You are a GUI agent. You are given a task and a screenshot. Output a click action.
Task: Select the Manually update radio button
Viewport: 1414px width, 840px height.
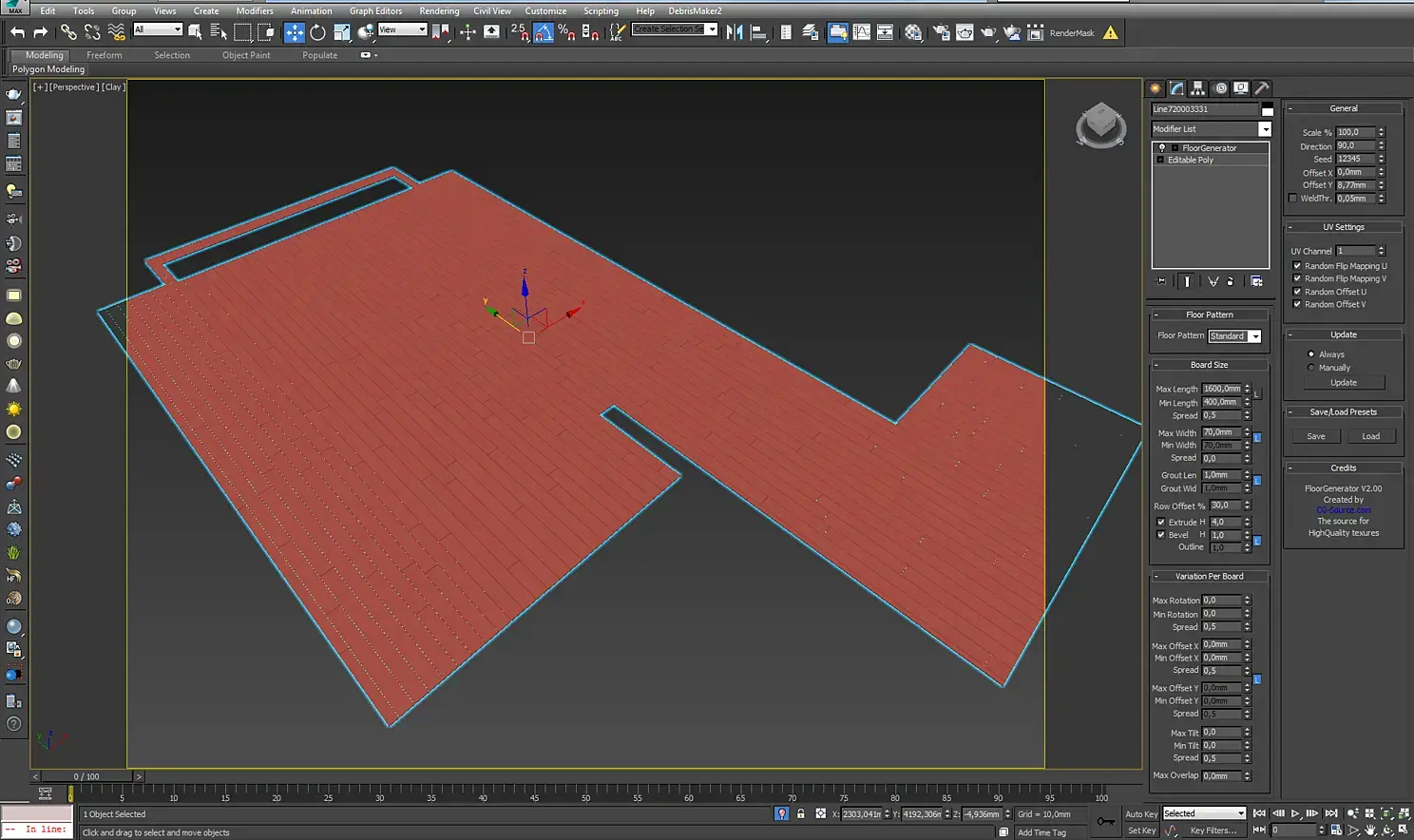(1311, 368)
